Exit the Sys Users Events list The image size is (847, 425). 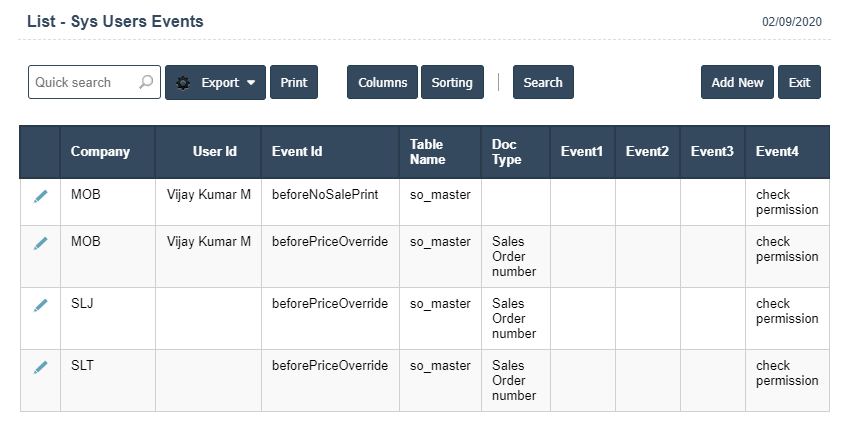[799, 83]
